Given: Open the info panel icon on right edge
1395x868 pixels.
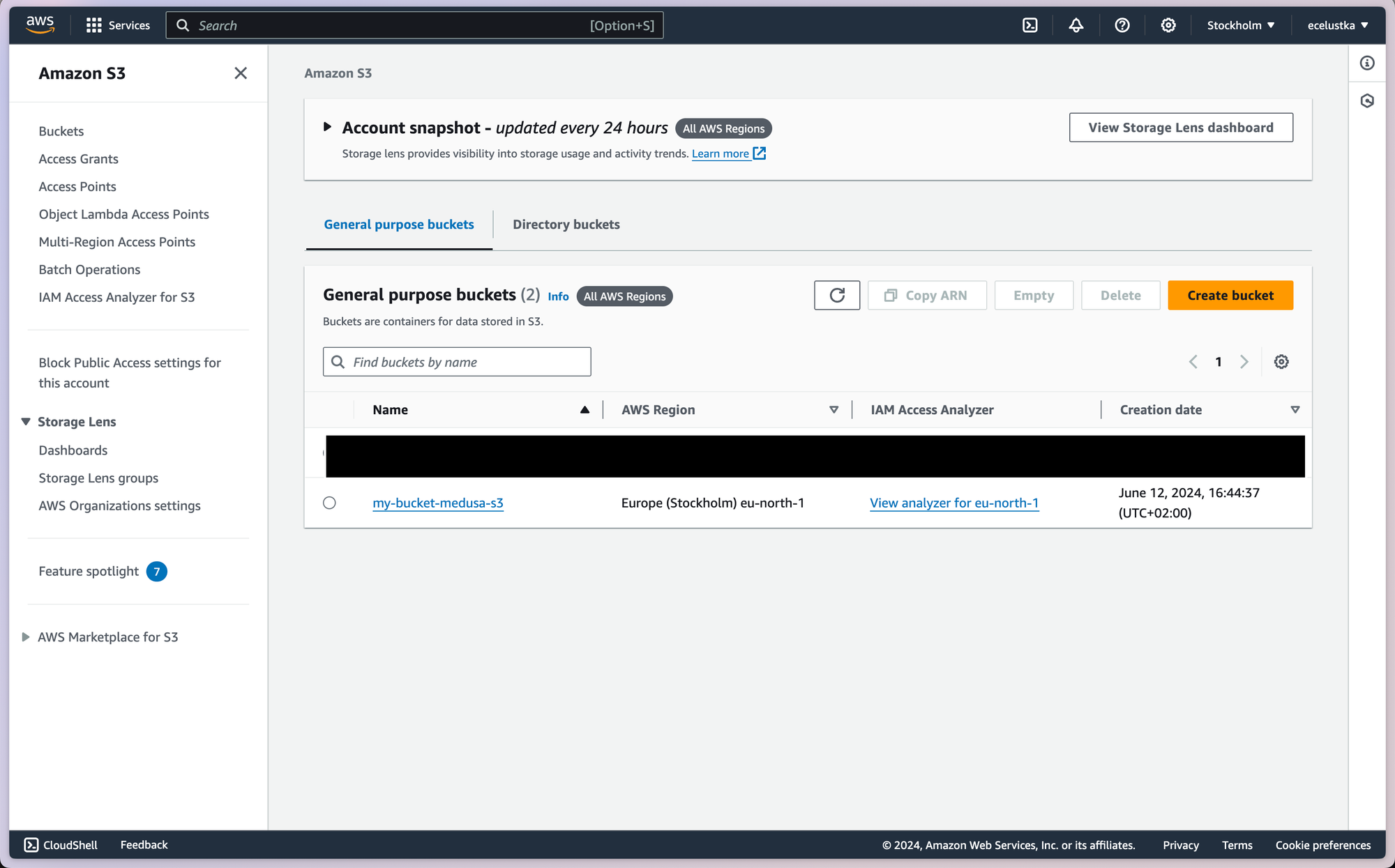Looking at the screenshot, I should pyautogui.click(x=1367, y=63).
